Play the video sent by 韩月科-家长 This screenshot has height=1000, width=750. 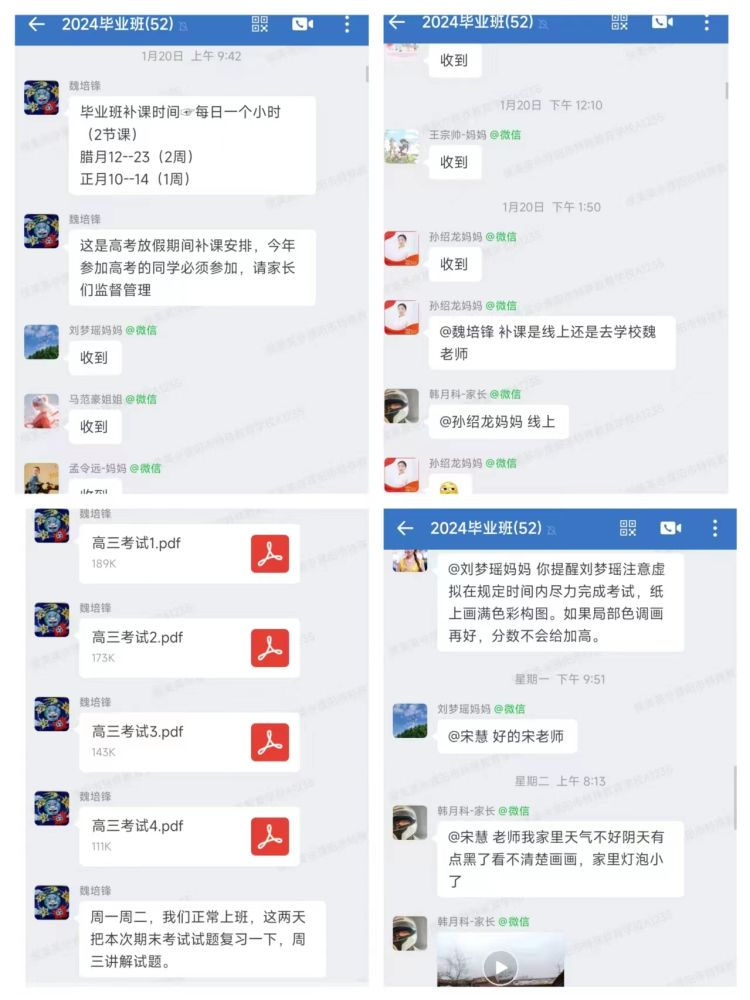(501, 967)
